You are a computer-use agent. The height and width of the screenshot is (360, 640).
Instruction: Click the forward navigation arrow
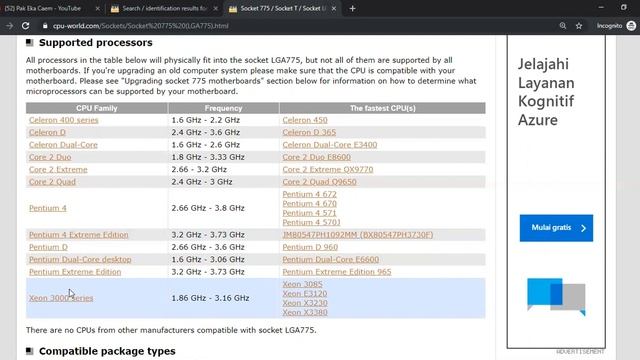point(9,26)
